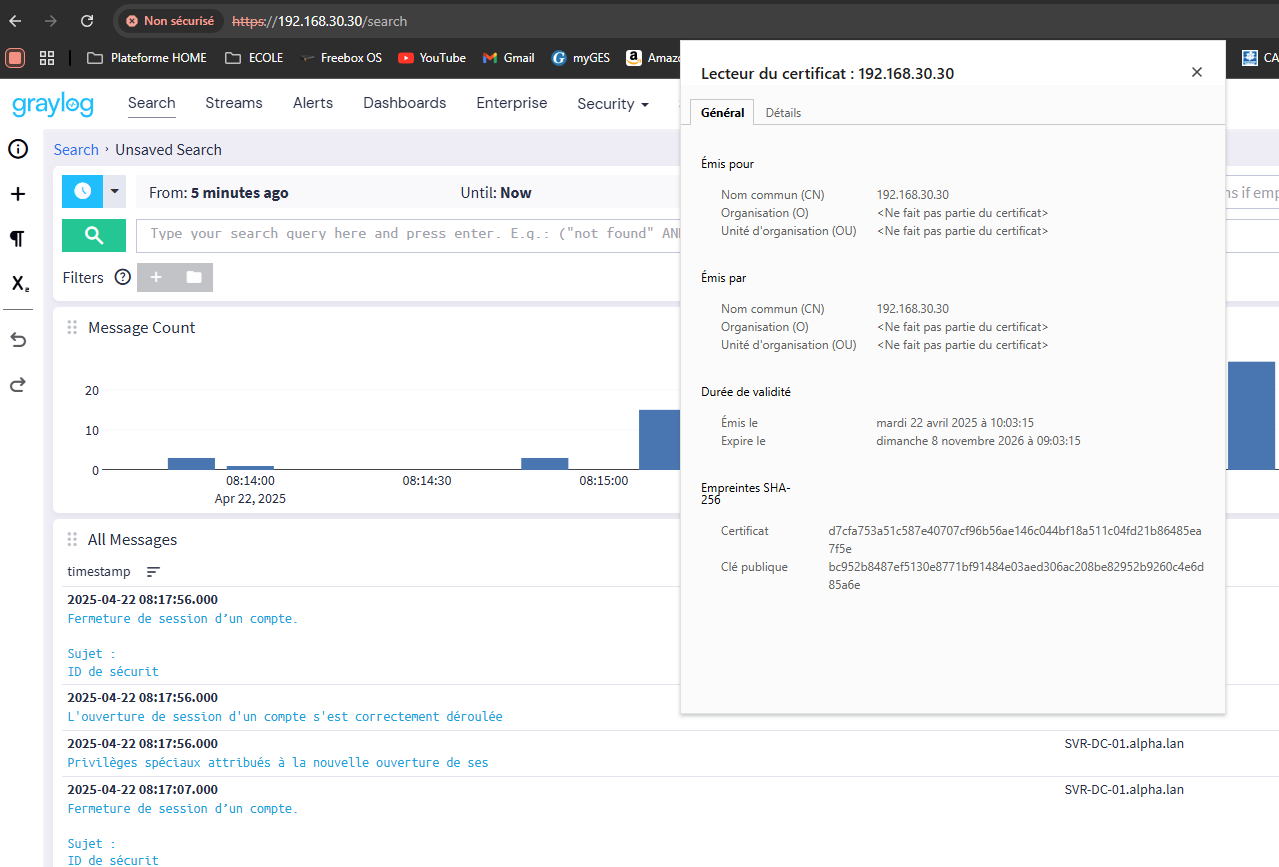Open the 'Privilèges spéciaux attribués' message
The width and height of the screenshot is (1279, 867).
(278, 763)
